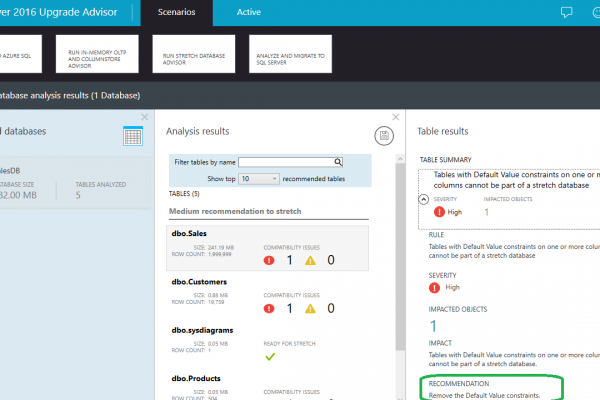Click impacted objects count in table summary
This screenshot has width=600, height=400.
[x=486, y=212]
